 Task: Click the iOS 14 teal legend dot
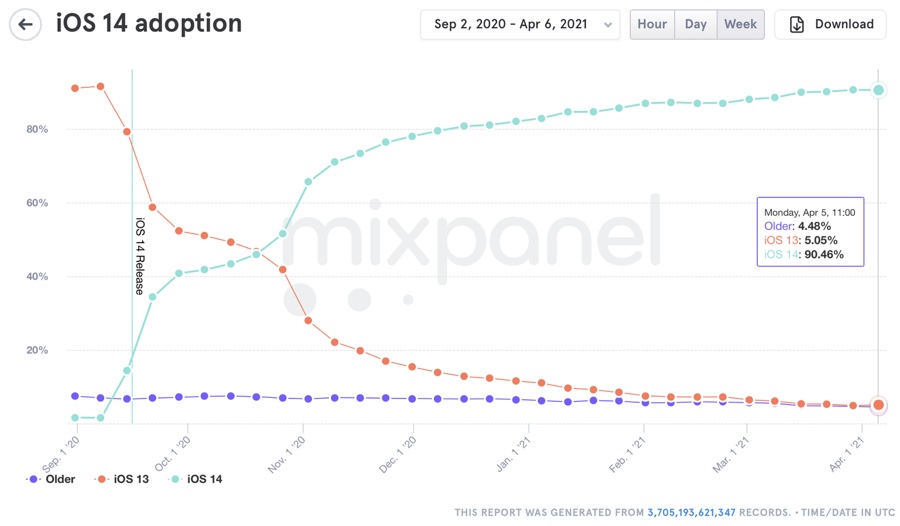coord(175,479)
